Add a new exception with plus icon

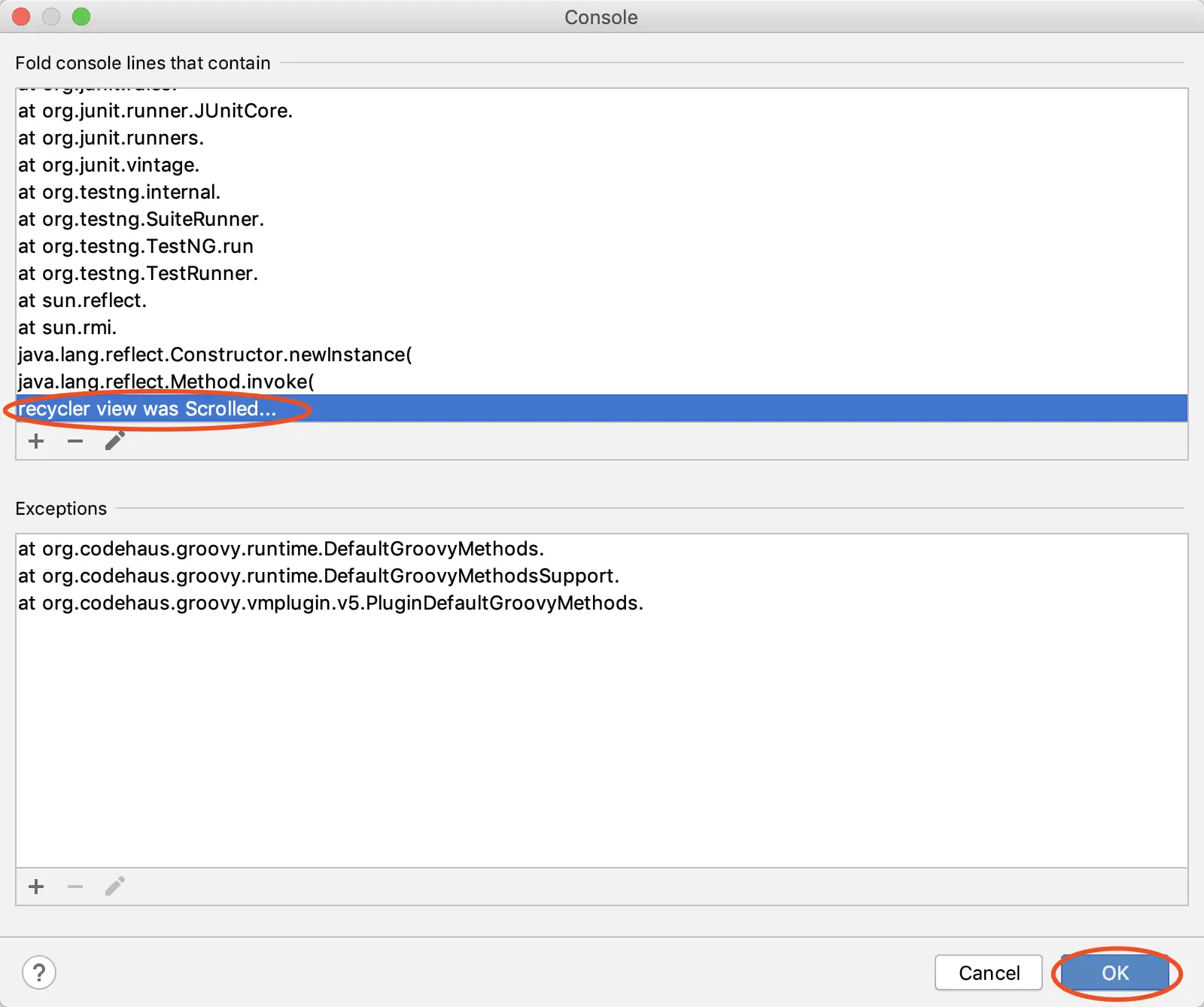pos(36,887)
